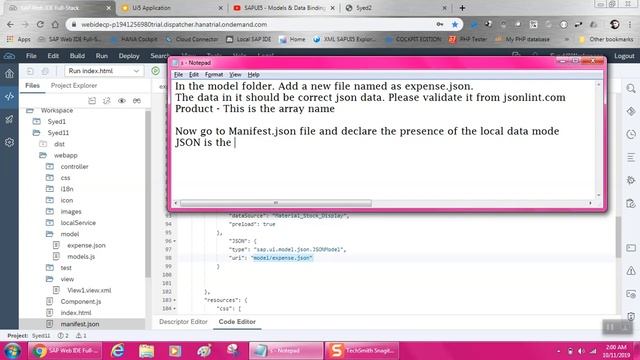The height and width of the screenshot is (360, 640).
Task: Collapse the model folder
Action: (50, 234)
